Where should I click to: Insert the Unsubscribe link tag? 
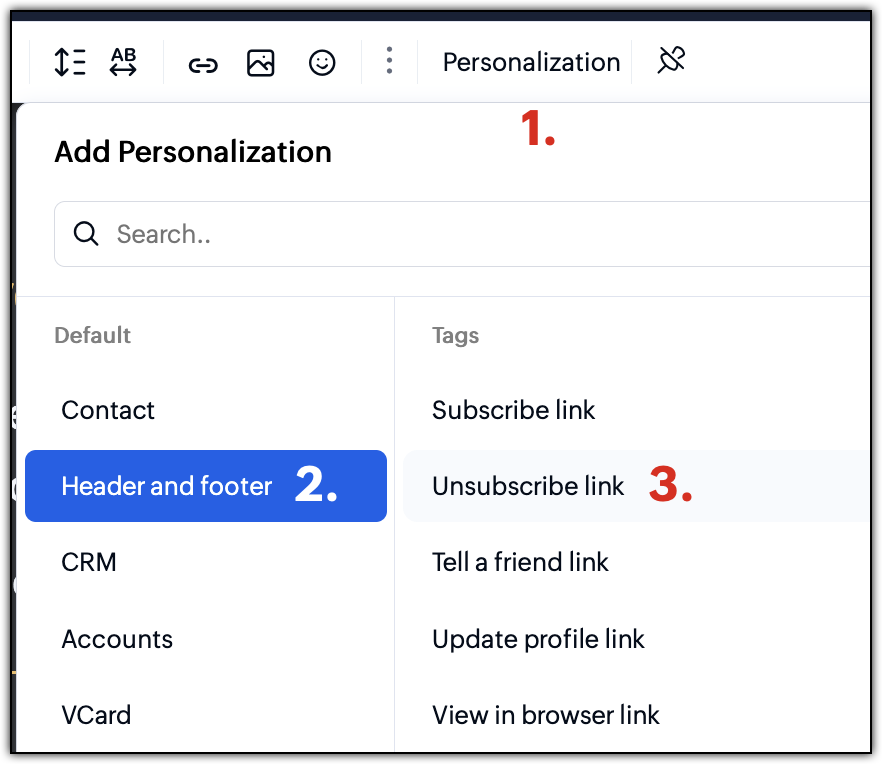click(x=637, y=486)
